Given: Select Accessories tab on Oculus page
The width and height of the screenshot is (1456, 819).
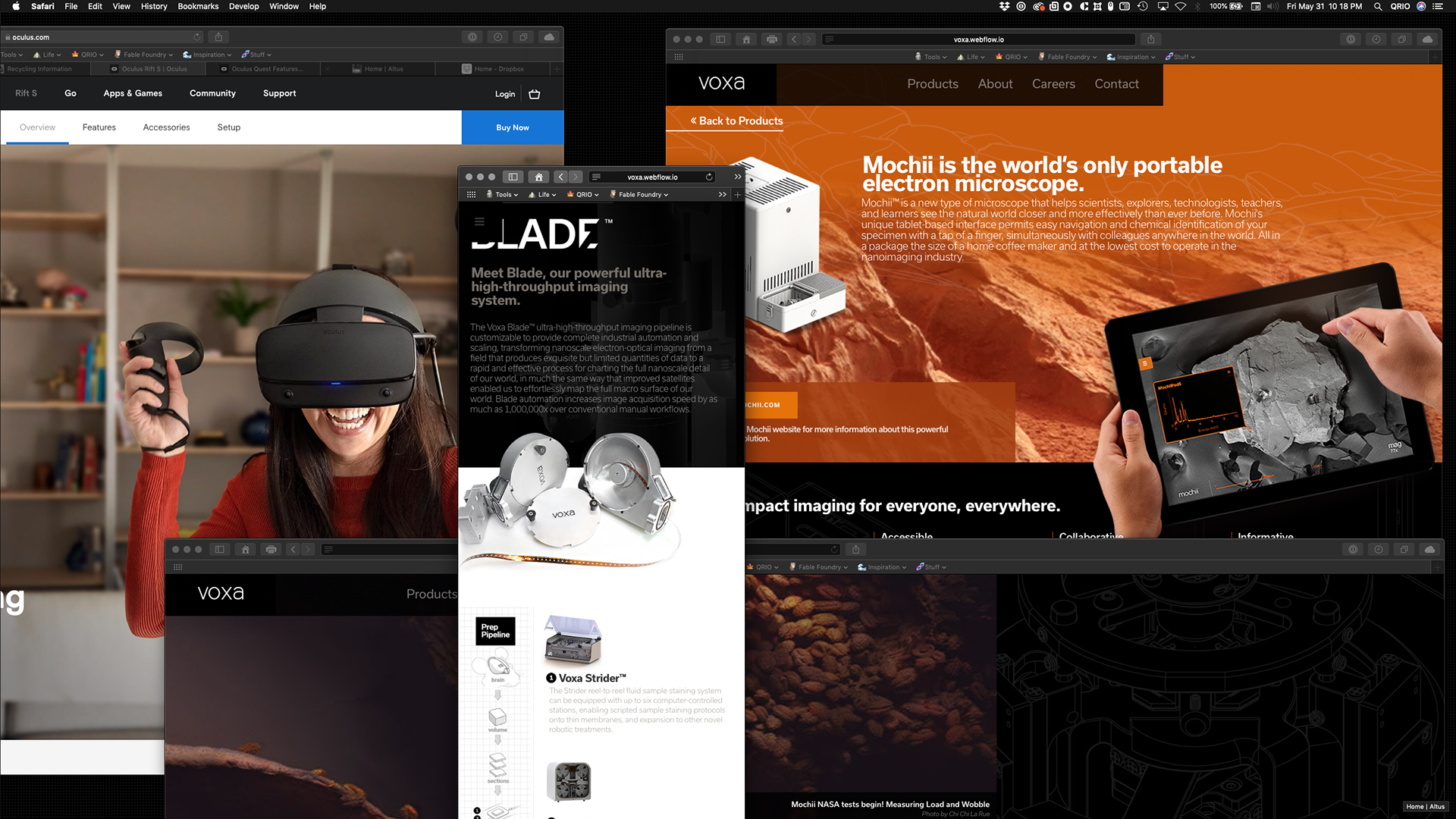Looking at the screenshot, I should pos(166,127).
